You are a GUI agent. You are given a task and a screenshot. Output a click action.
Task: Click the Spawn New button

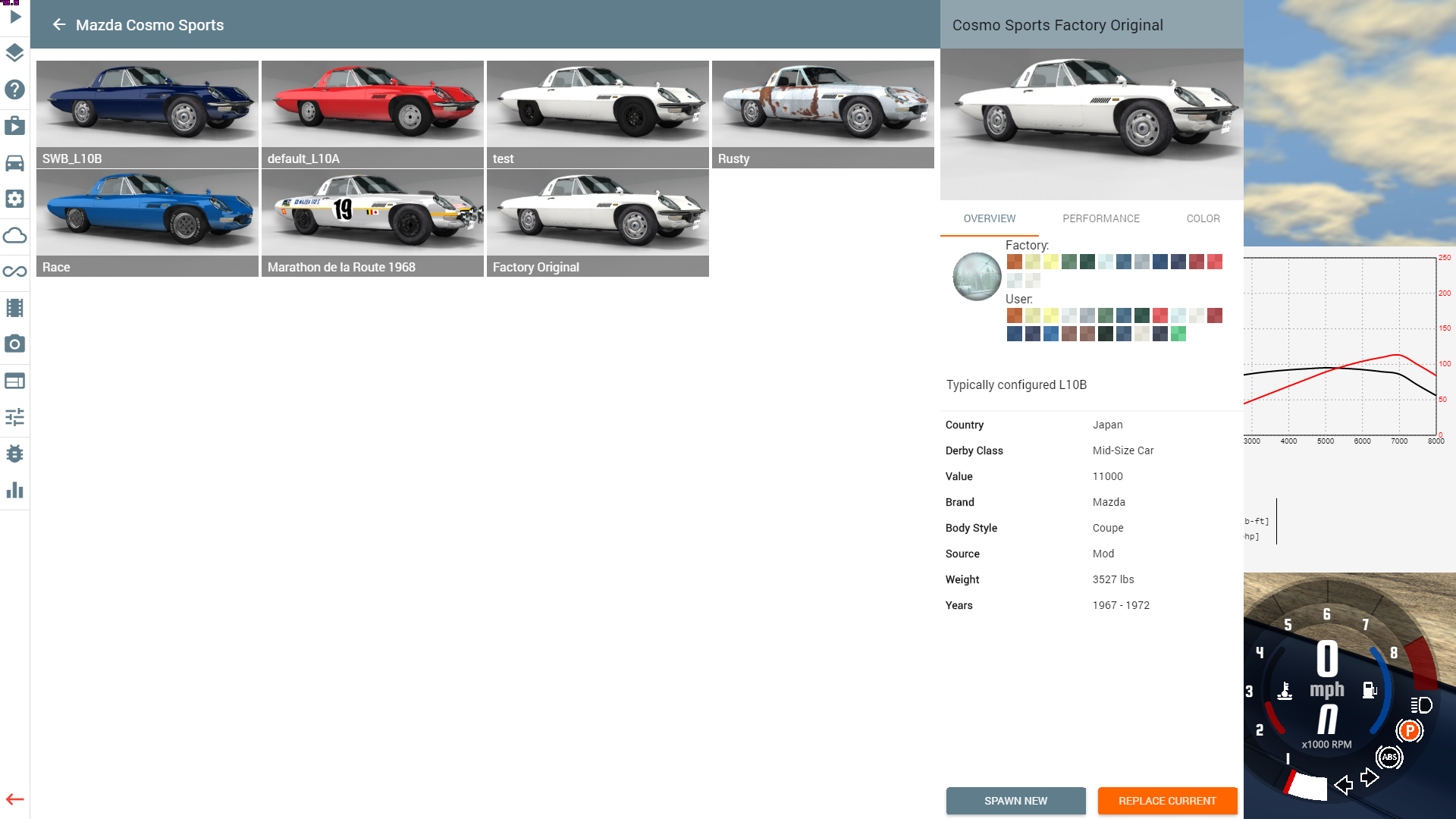(x=1016, y=801)
